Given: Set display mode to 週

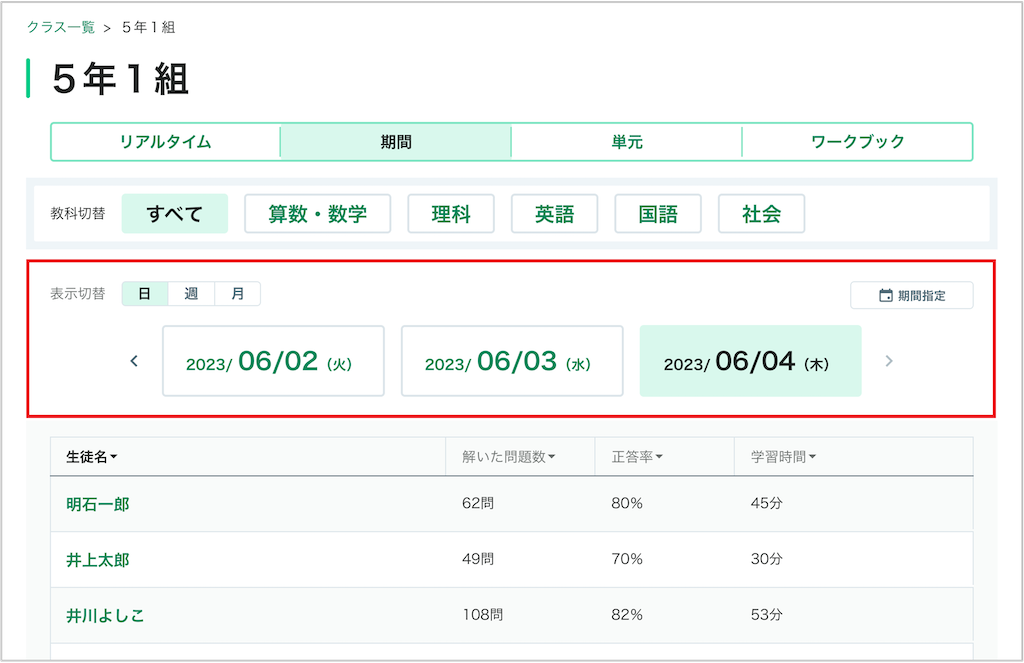Looking at the screenshot, I should [x=191, y=294].
